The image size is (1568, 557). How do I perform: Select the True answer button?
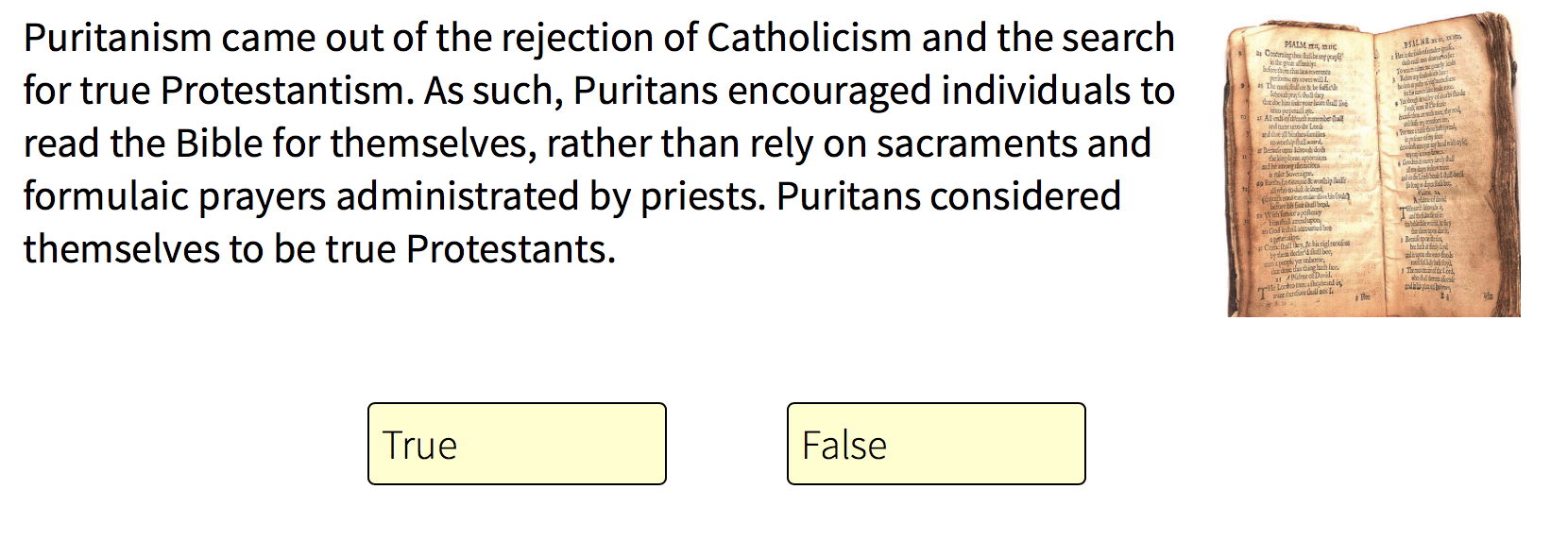click(517, 444)
